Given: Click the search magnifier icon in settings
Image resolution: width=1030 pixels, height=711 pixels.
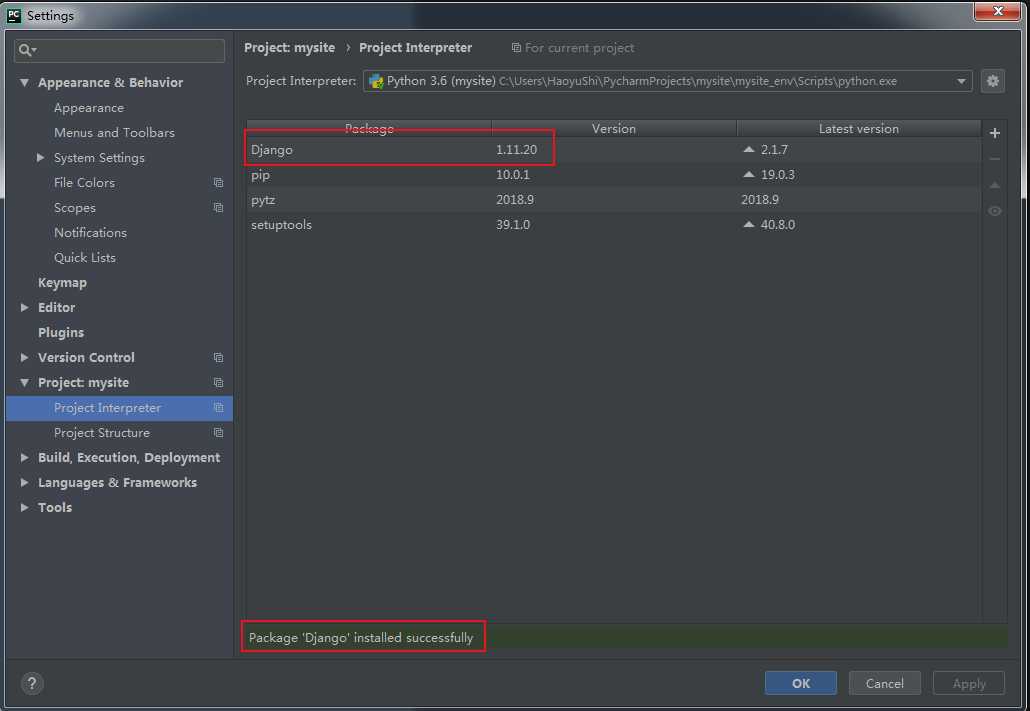Looking at the screenshot, I should pyautogui.click(x=27, y=50).
